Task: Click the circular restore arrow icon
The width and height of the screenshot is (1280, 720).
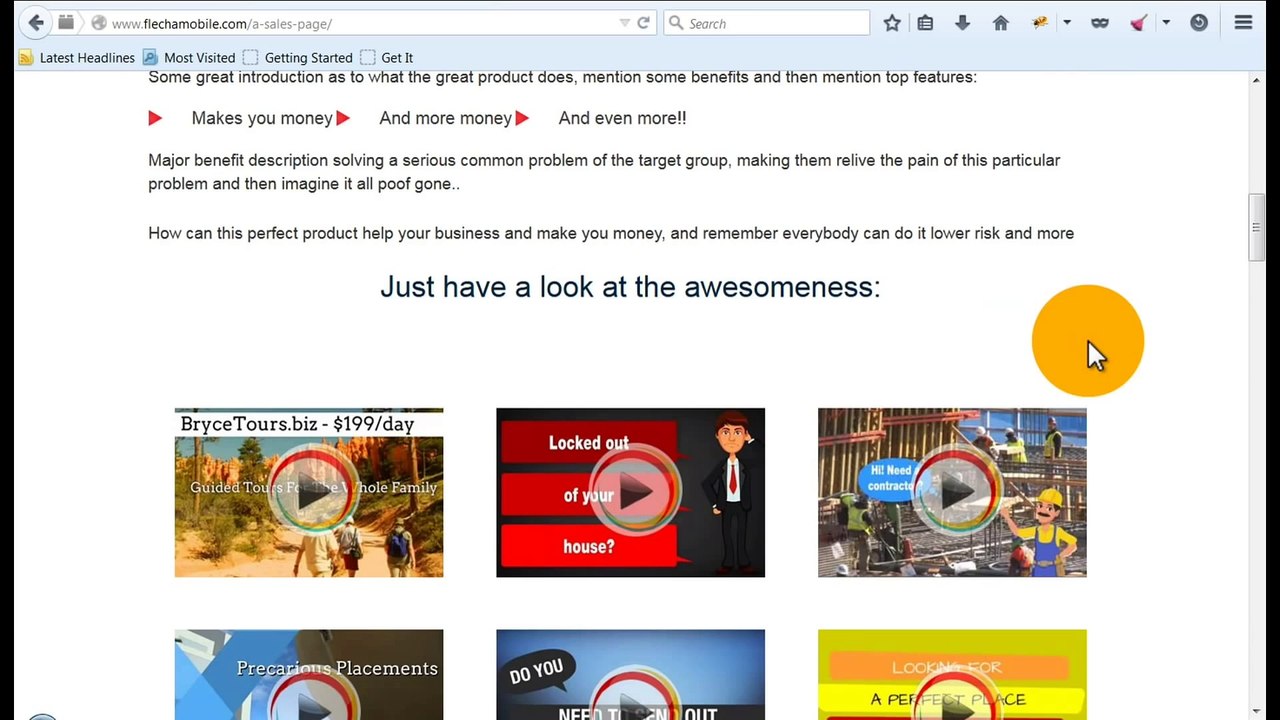Action: tap(1198, 23)
